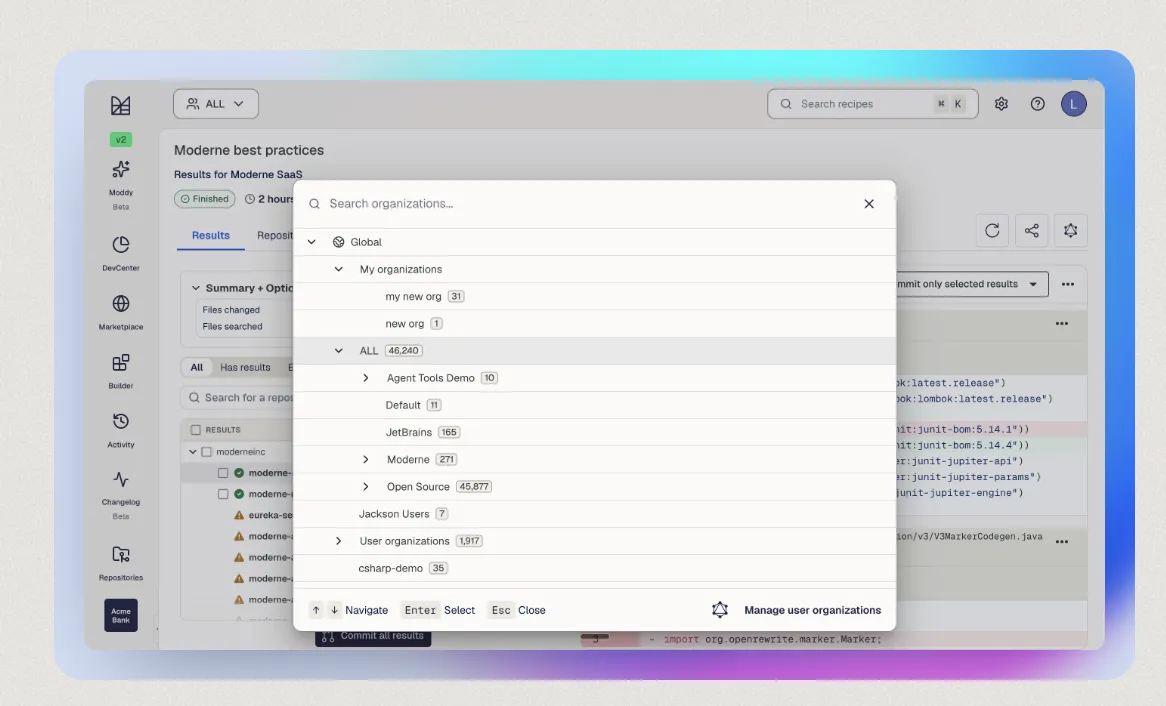Screen dimensions: 1166x706
Task: Close the organization search dialog
Action: click(x=869, y=204)
